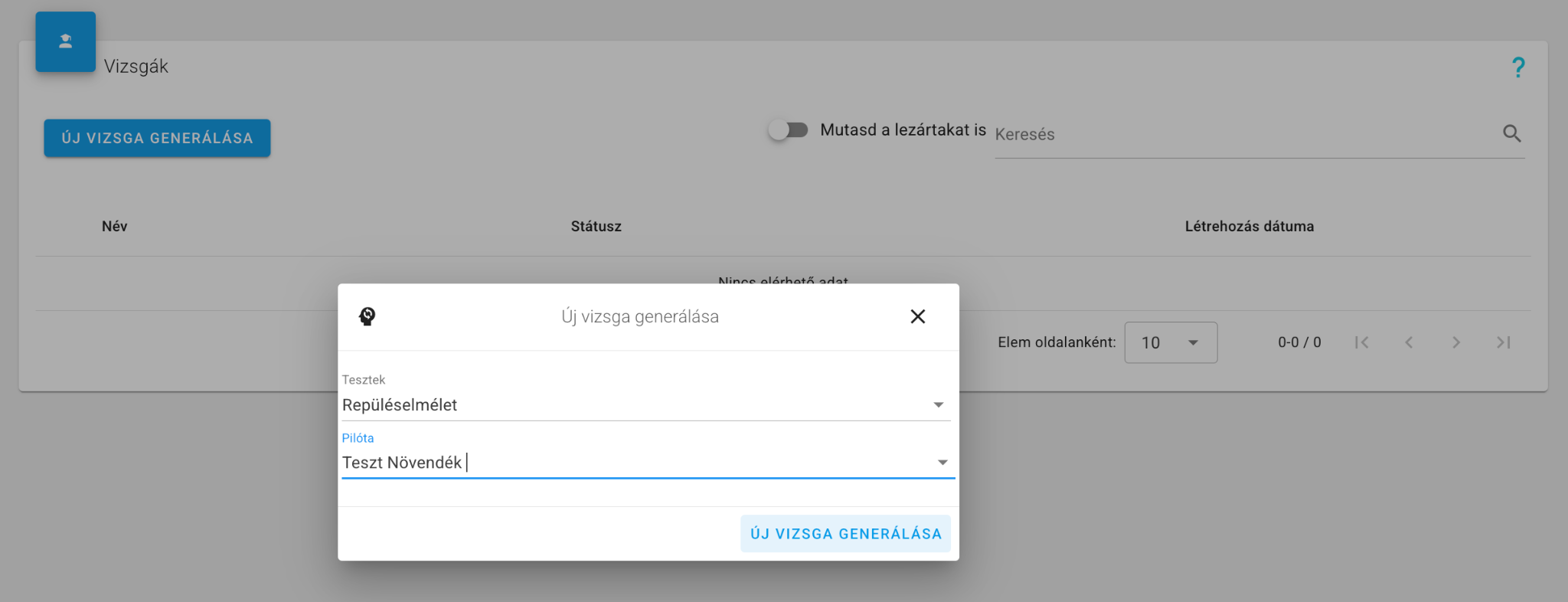Click the head icon in dialog header

[x=367, y=316]
